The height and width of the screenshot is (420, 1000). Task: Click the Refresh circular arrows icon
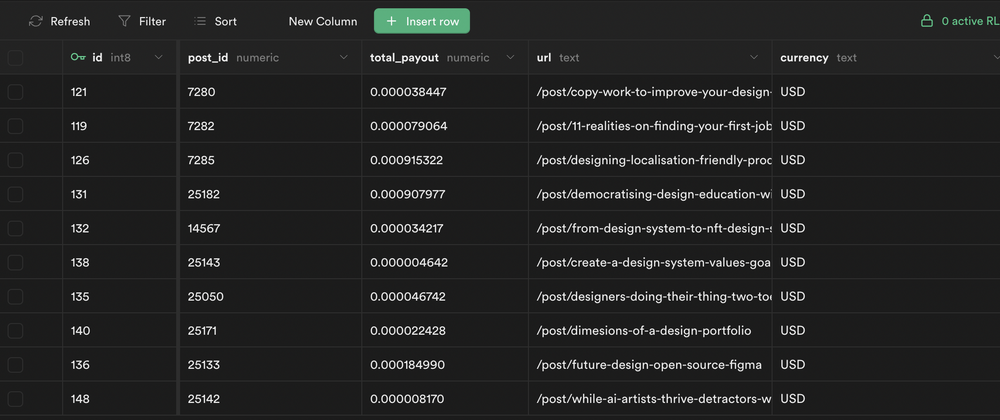tap(36, 21)
